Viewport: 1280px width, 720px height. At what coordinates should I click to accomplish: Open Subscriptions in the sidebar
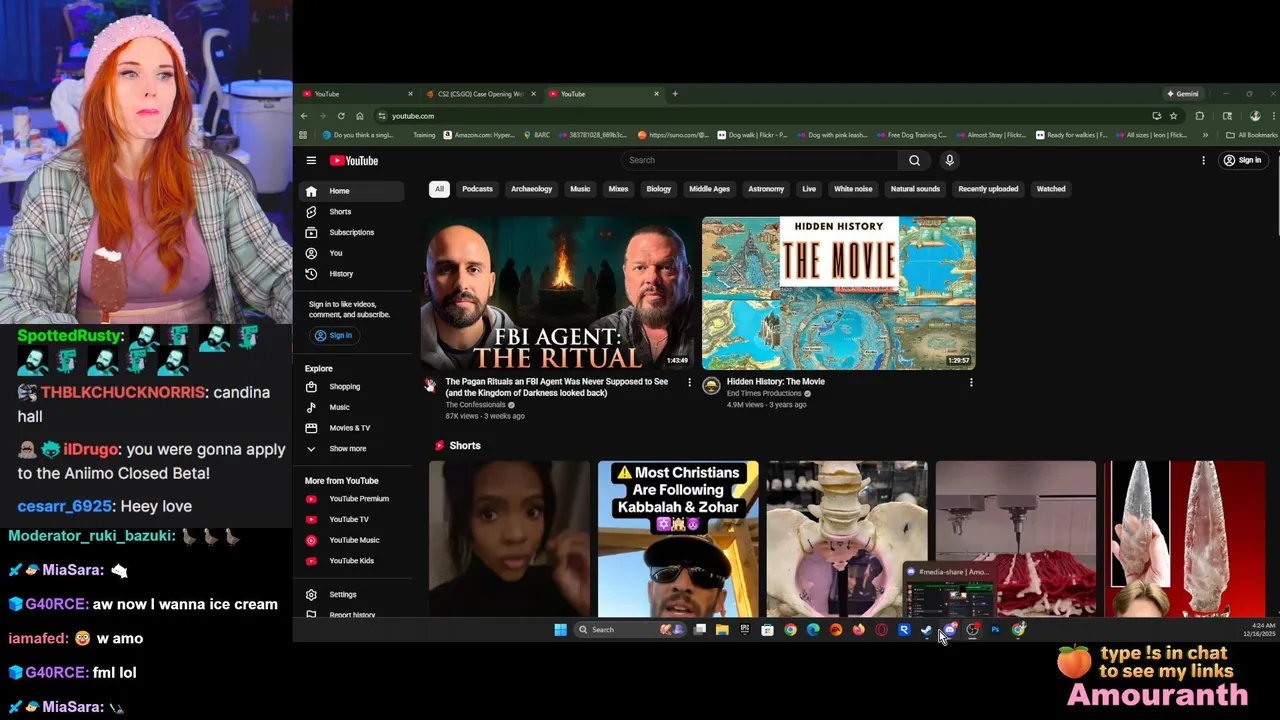coord(350,232)
